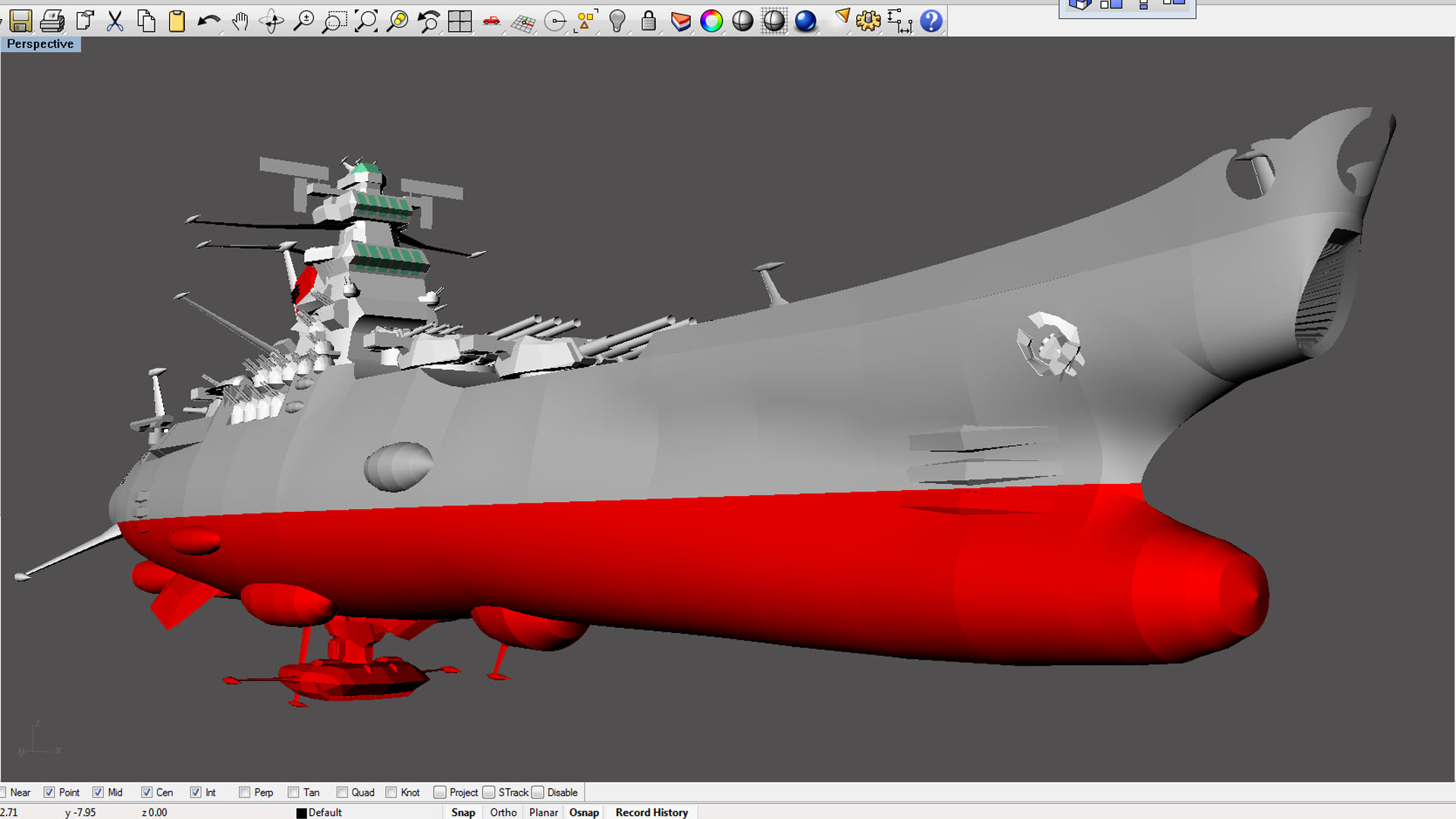Click the black Default layer color swatch
This screenshot has width=1456, height=819.
(x=301, y=813)
